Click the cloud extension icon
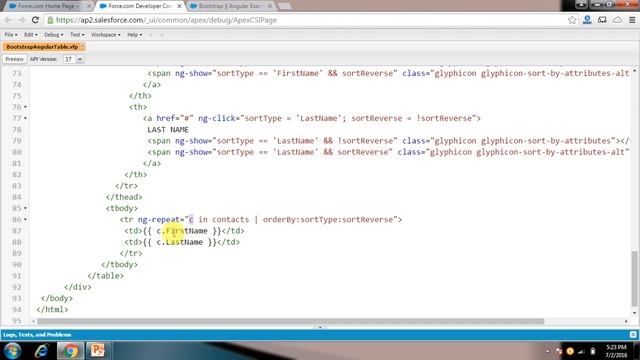The image size is (640, 360). (x=617, y=20)
